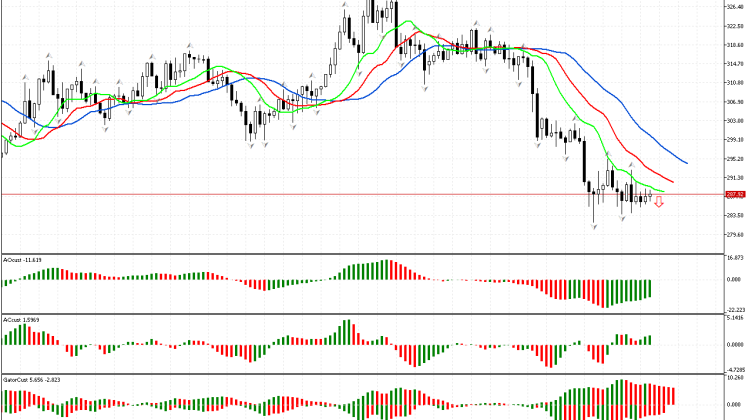Click the separator between price chart and AOcust
752x420 pixels.
(360, 253)
